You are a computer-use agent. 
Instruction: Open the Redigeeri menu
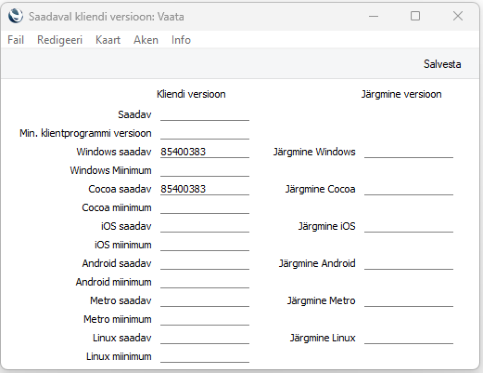60,40
